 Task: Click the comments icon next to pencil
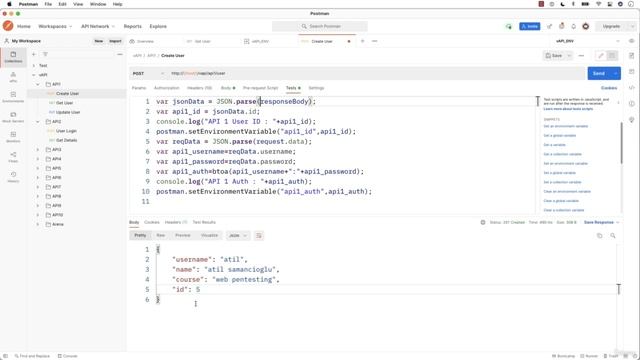[612, 56]
